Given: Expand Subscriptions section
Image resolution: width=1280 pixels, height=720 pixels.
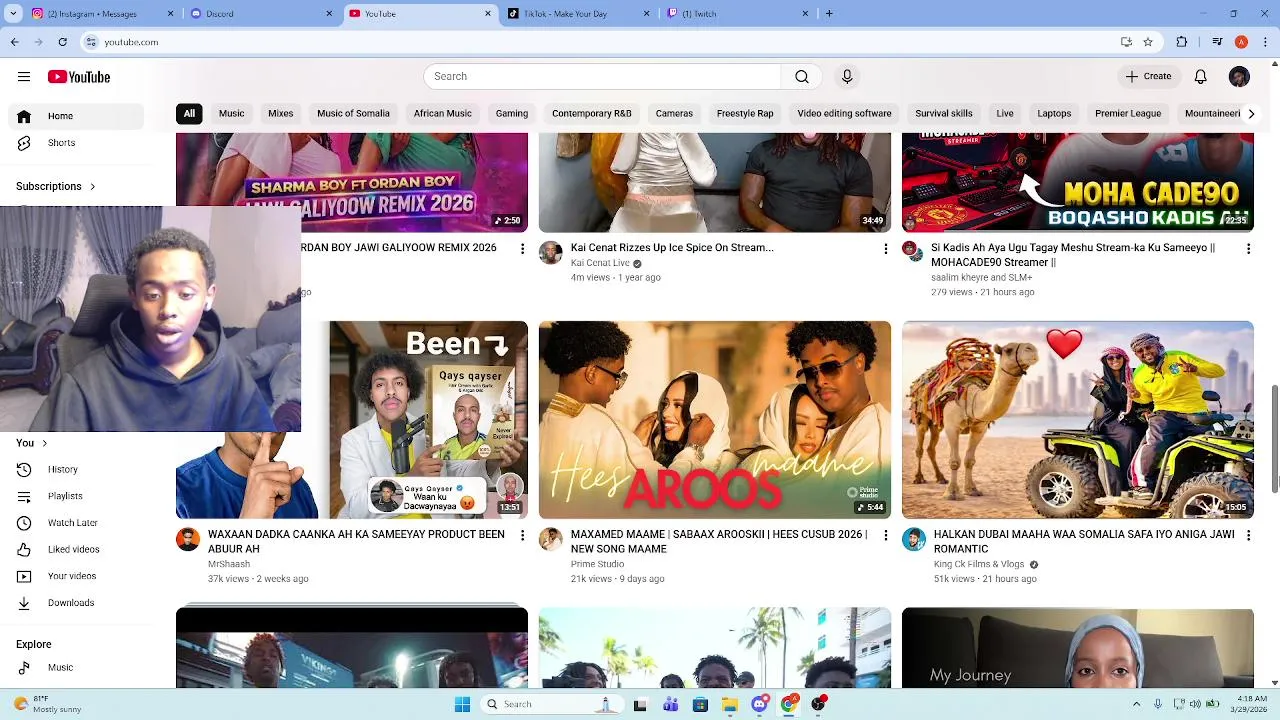Looking at the screenshot, I should [56, 186].
